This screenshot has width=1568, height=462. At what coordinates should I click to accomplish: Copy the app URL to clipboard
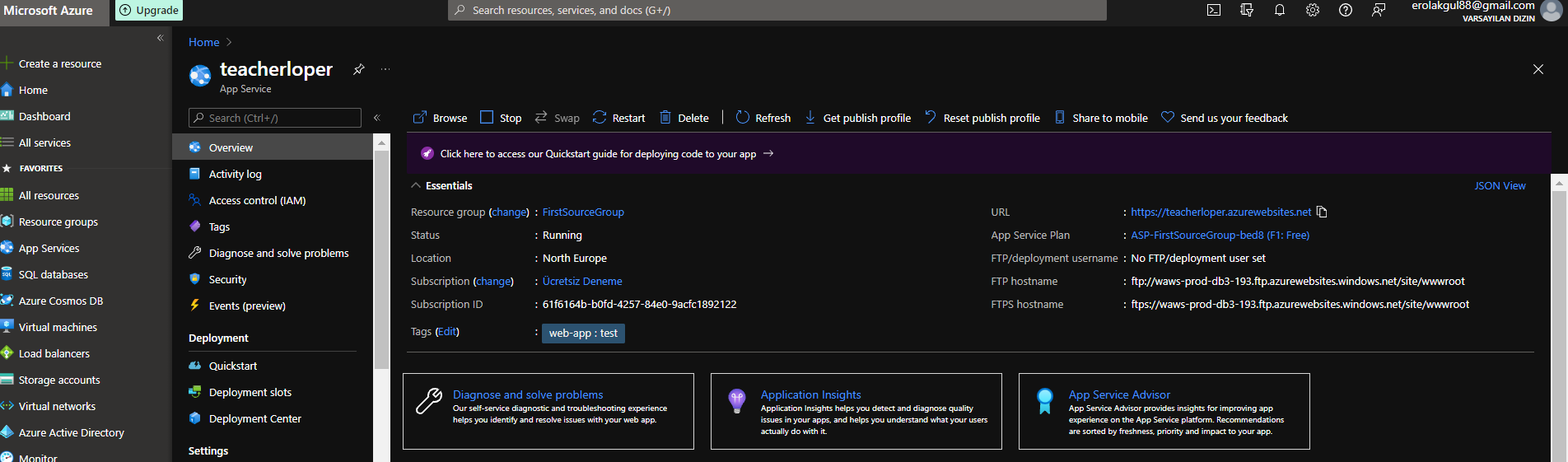(x=1323, y=212)
